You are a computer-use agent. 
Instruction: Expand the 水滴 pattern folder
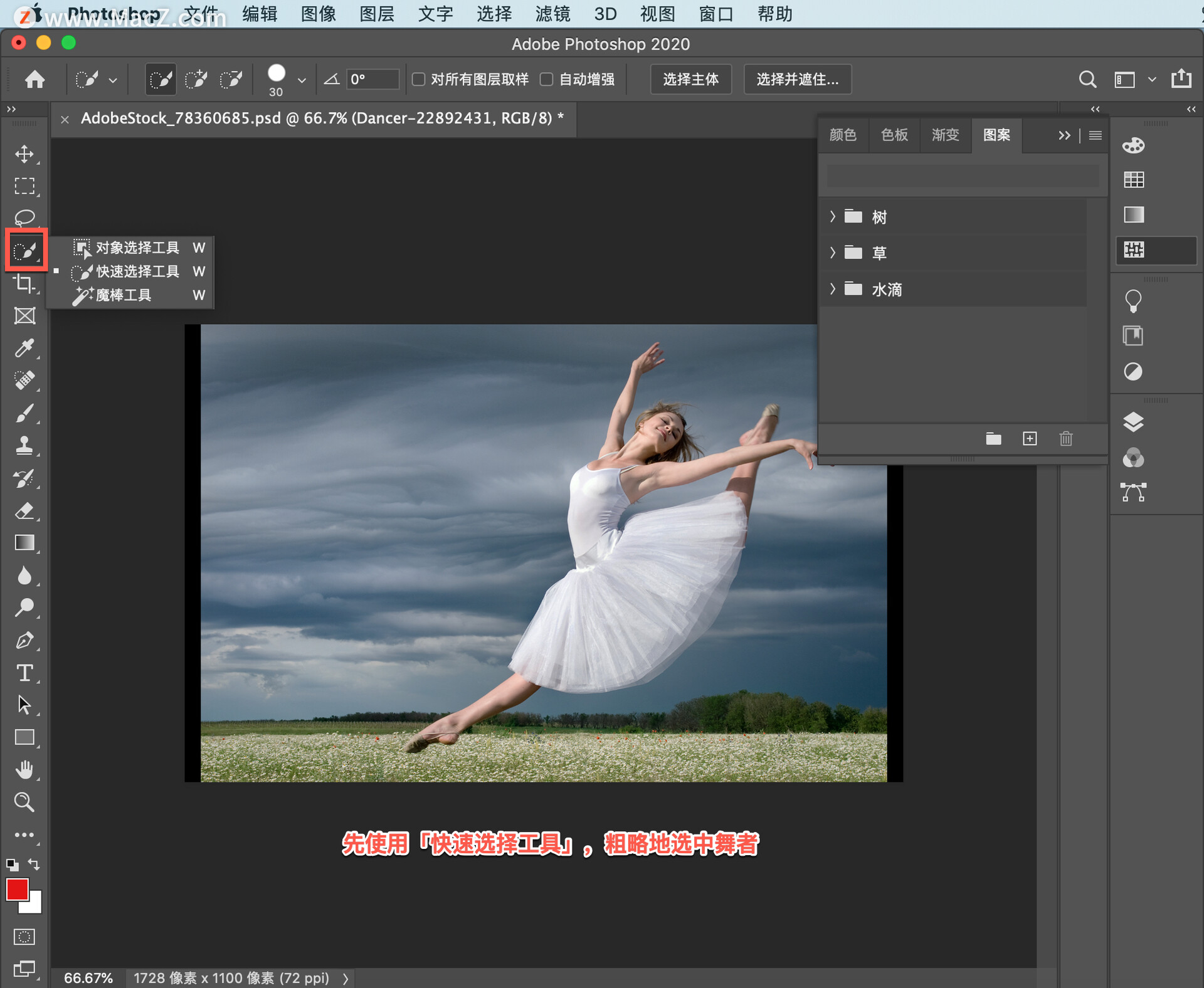pos(833,288)
